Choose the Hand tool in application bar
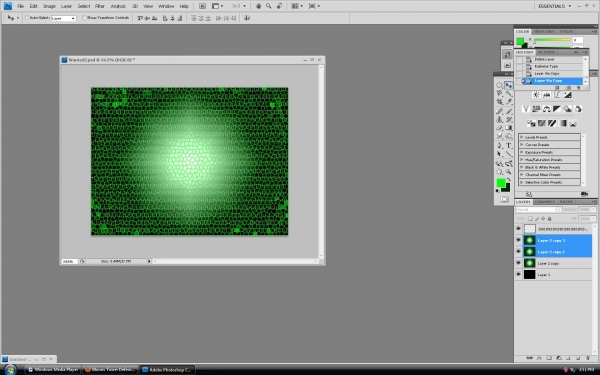This screenshot has height=375, width=600. coord(258,6)
